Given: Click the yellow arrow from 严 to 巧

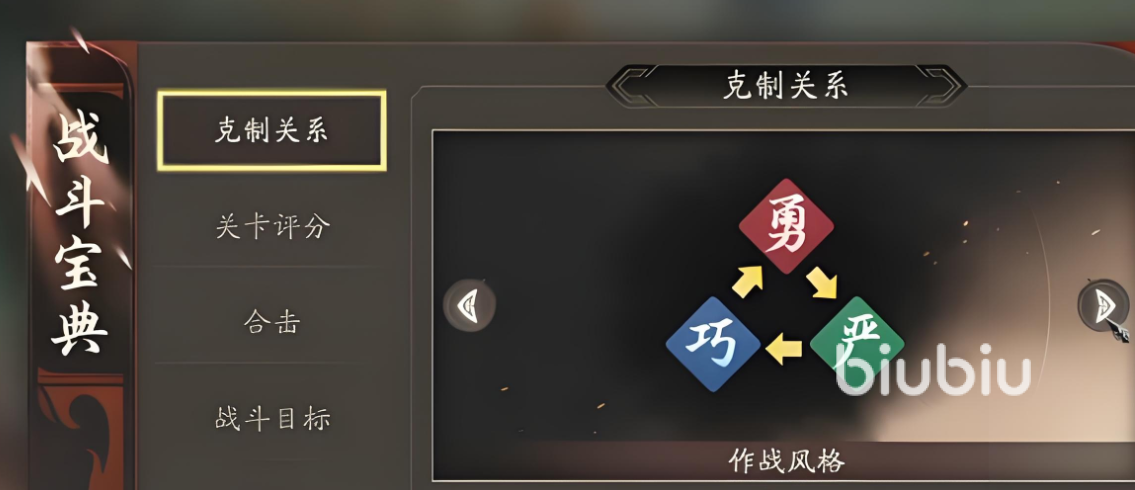Looking at the screenshot, I should [783, 349].
